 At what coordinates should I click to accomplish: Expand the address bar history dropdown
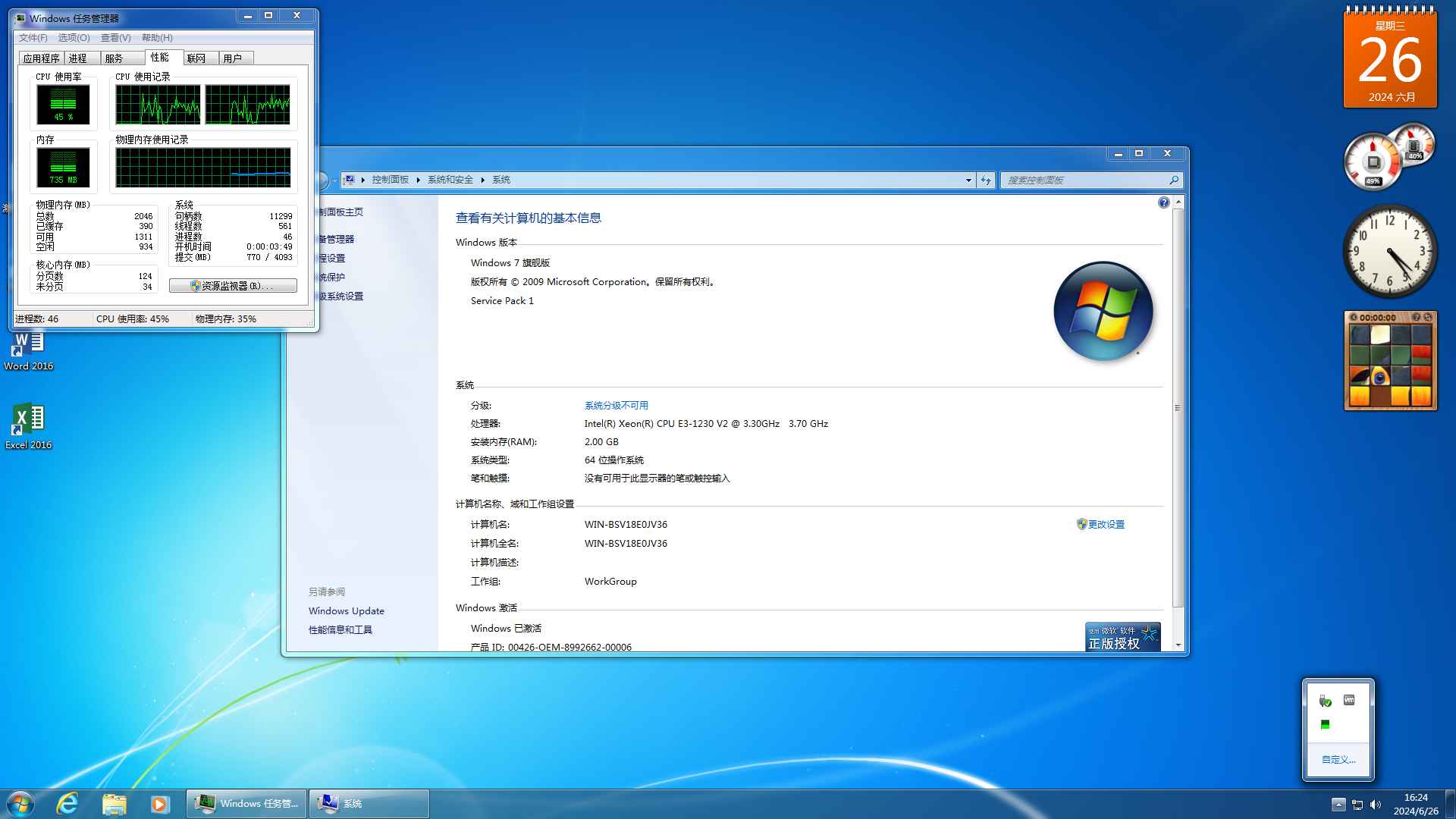pyautogui.click(x=968, y=180)
